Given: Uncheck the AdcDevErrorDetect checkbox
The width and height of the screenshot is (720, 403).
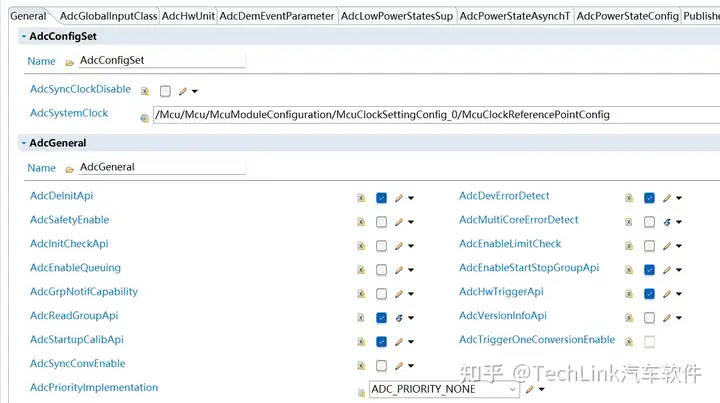Looking at the screenshot, I should coord(649,198).
